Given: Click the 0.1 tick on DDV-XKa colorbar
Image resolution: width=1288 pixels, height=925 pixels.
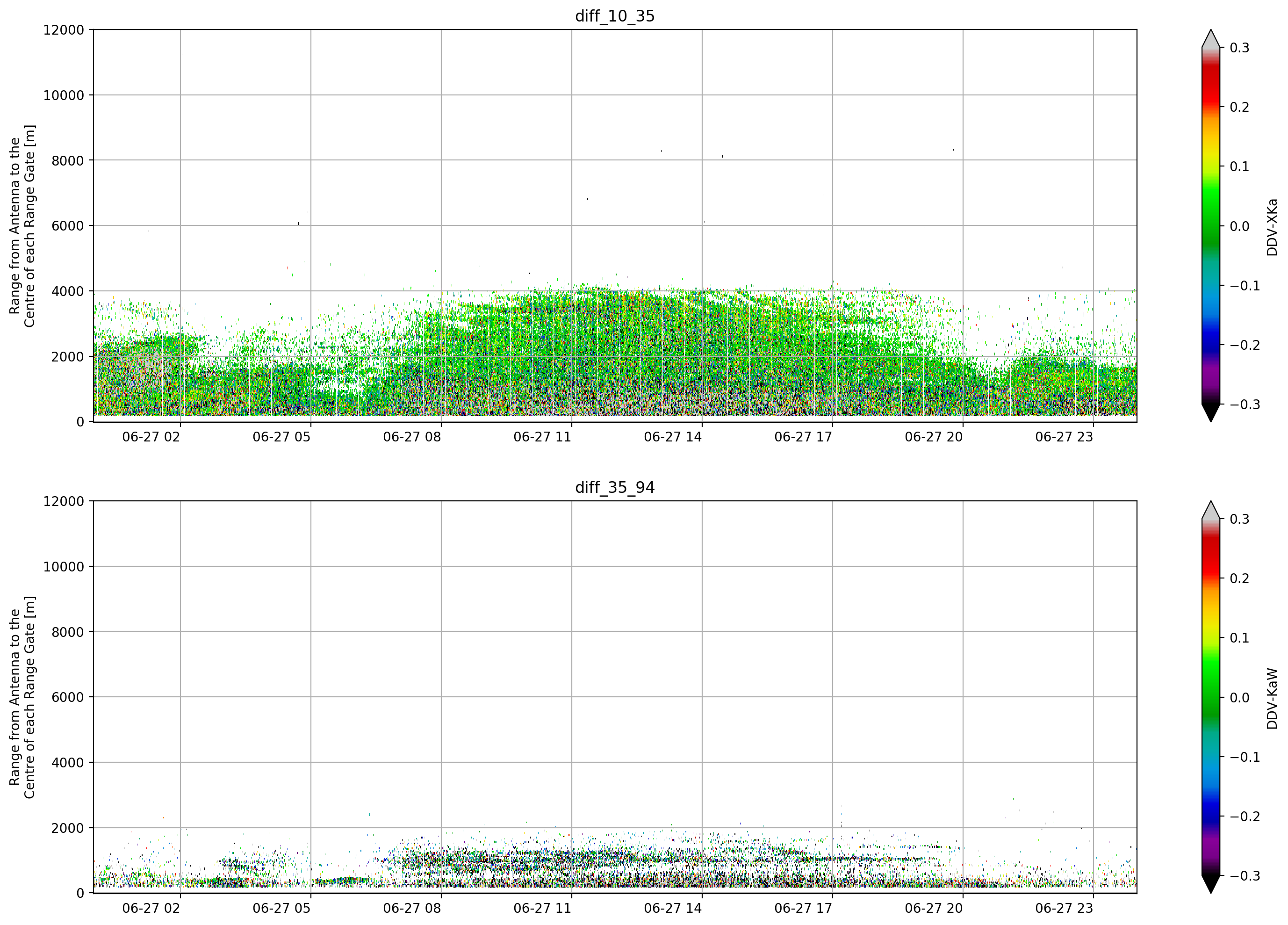Looking at the screenshot, I should [x=1239, y=166].
